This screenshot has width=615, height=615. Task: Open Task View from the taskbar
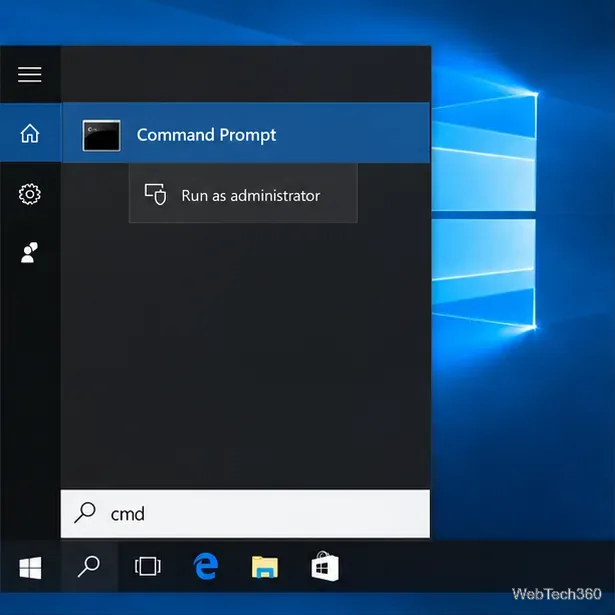[x=147, y=566]
